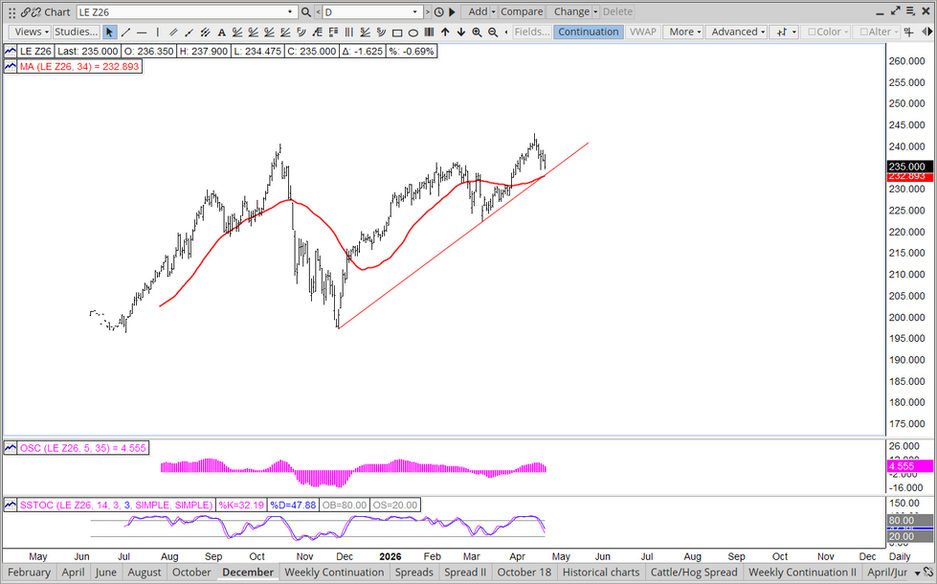Click the SSTOC (LE Z26, 14, 3, 3) label
The image size is (937, 584).
pyautogui.click(x=116, y=505)
